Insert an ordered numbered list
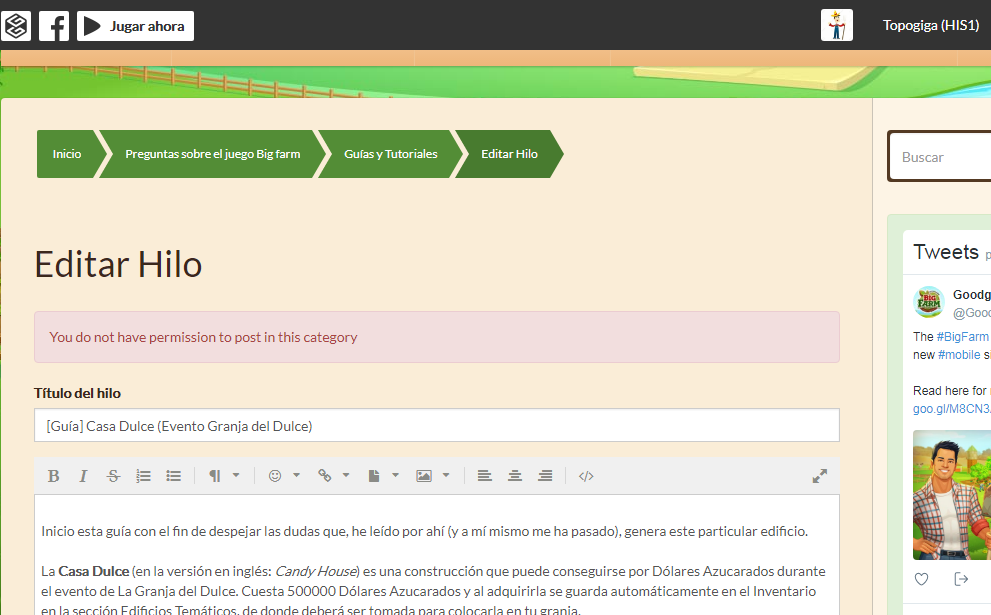Image resolution: width=991 pixels, height=615 pixels. point(143,476)
